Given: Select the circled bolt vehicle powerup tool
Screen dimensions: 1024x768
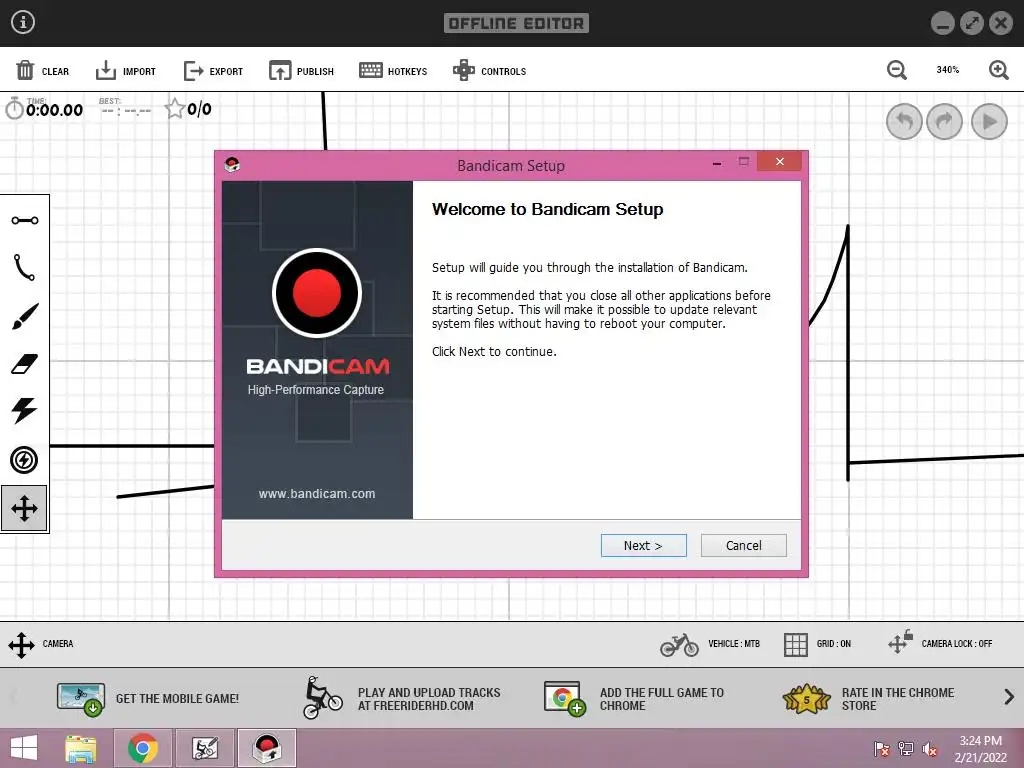Looking at the screenshot, I should 24,460.
